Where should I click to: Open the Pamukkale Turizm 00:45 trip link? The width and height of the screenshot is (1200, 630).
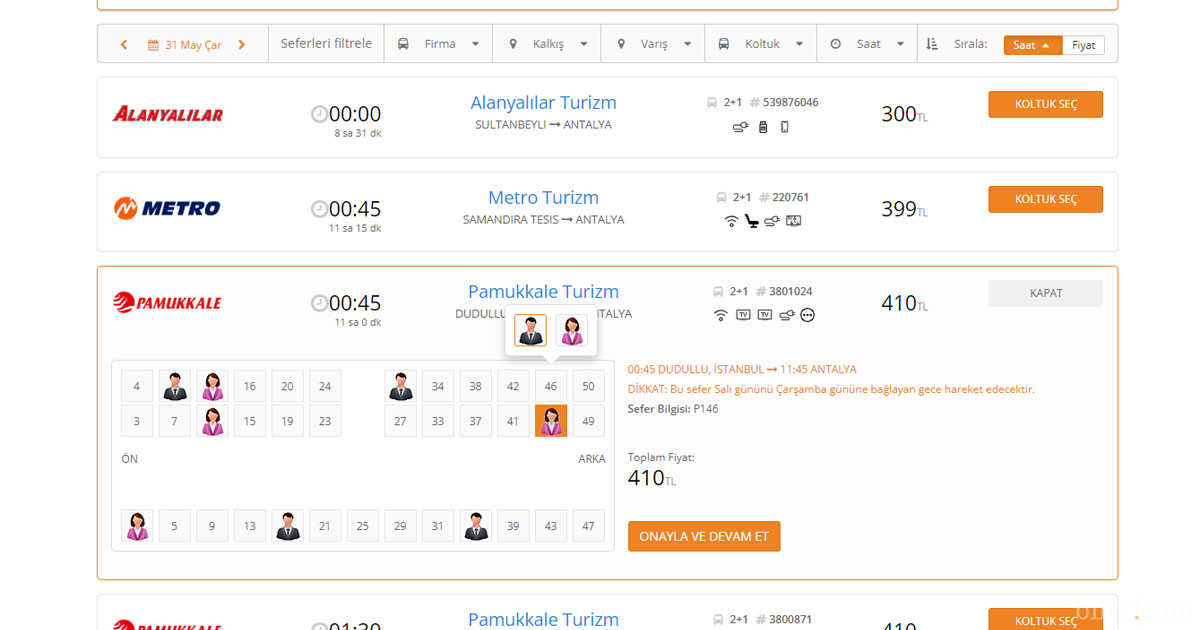[x=543, y=292]
